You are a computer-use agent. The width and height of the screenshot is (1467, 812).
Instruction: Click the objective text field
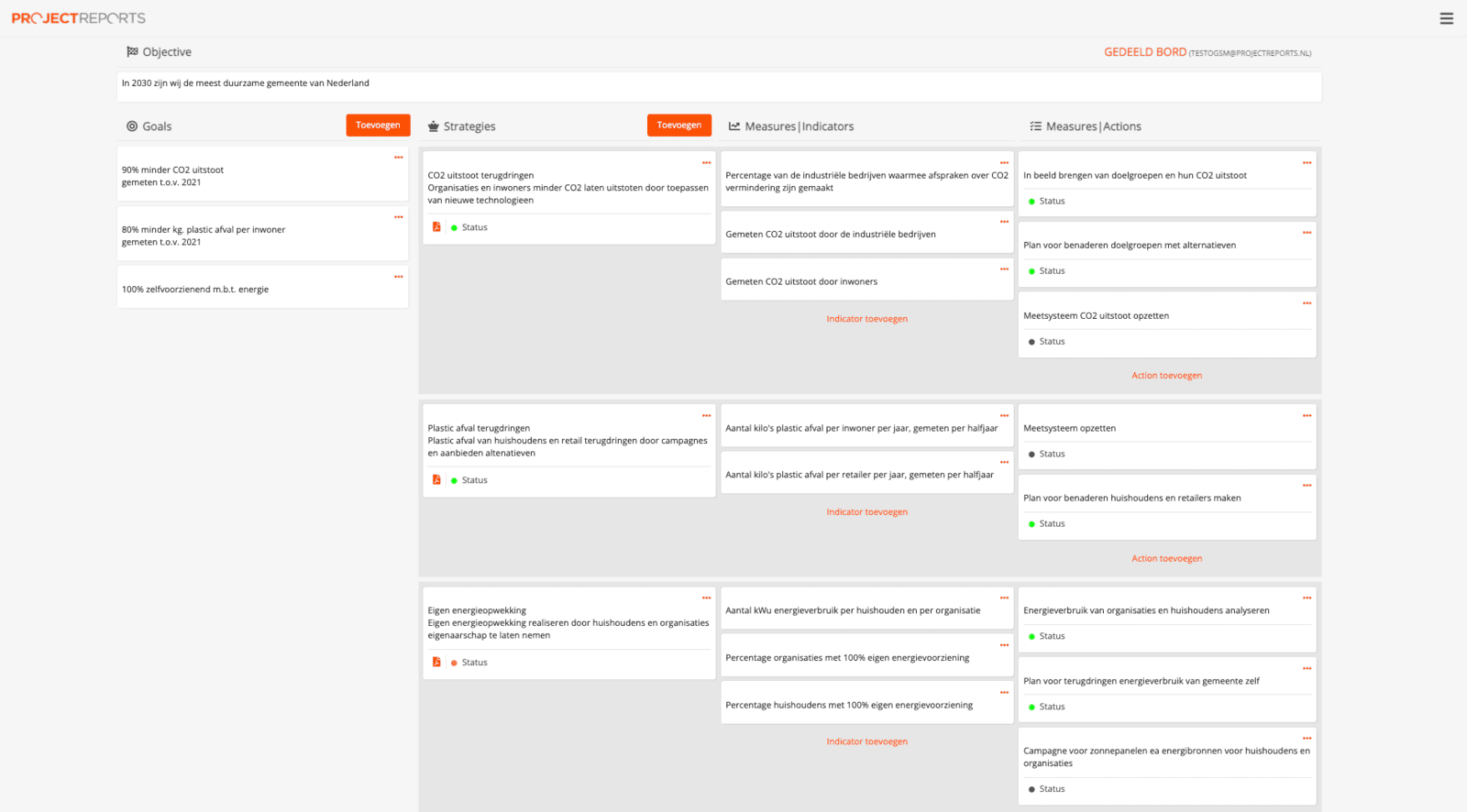click(x=719, y=87)
